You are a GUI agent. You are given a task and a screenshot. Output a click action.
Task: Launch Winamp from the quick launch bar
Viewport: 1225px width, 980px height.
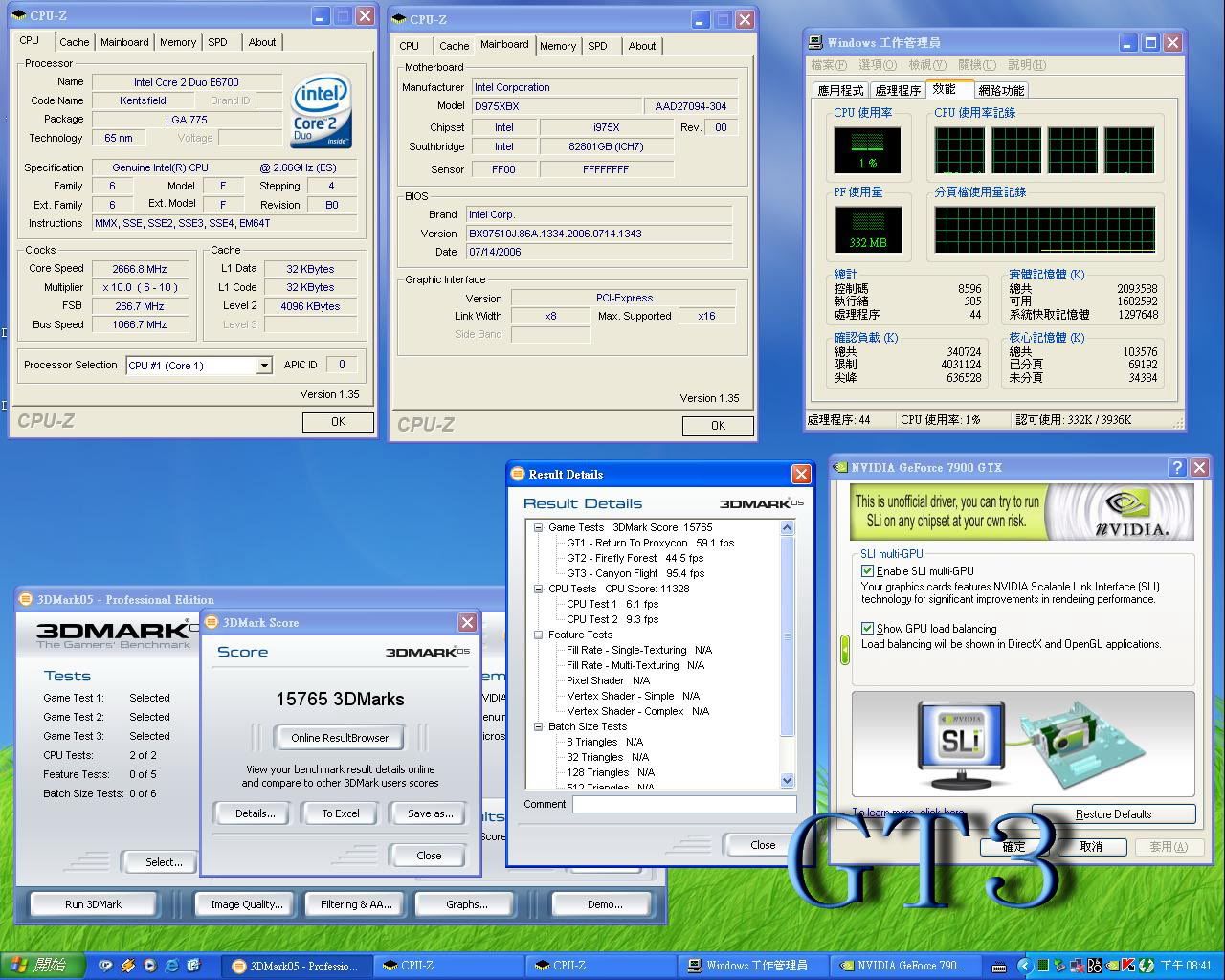128,965
